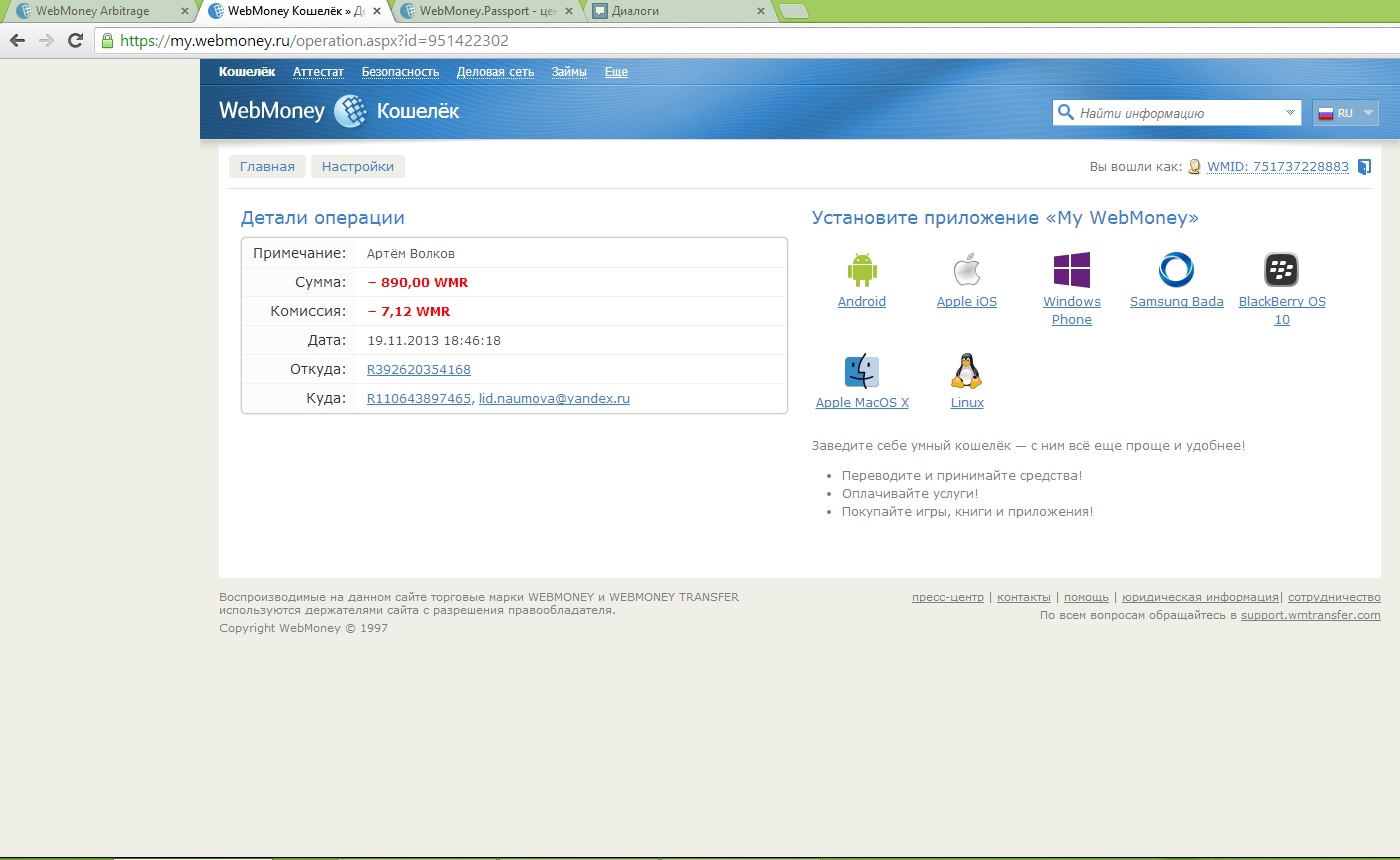Image resolution: width=1400 pixels, height=860 pixels.
Task: Click the Детали операции heading
Action: tap(323, 218)
